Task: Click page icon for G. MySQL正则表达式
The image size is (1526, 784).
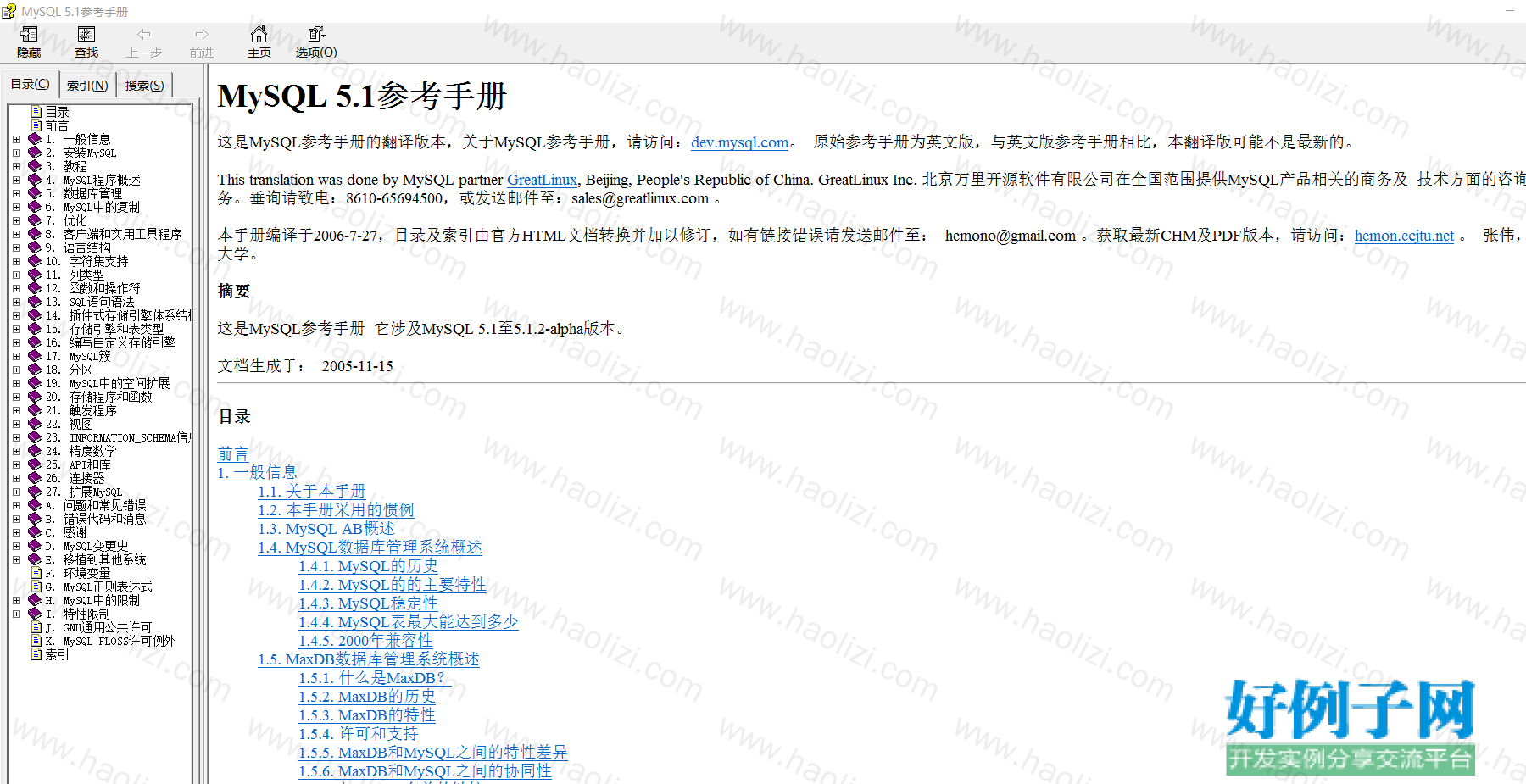Action: point(36,587)
